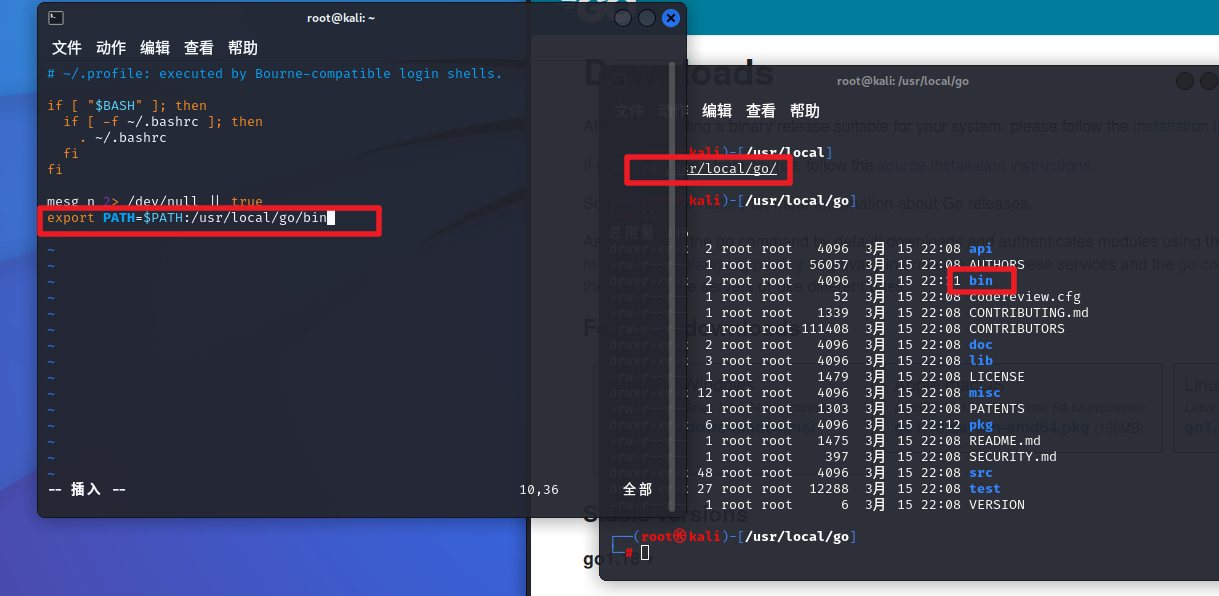Click the 'doc' directory in the listing
Image resolution: width=1219 pixels, height=596 pixels.
[981, 344]
